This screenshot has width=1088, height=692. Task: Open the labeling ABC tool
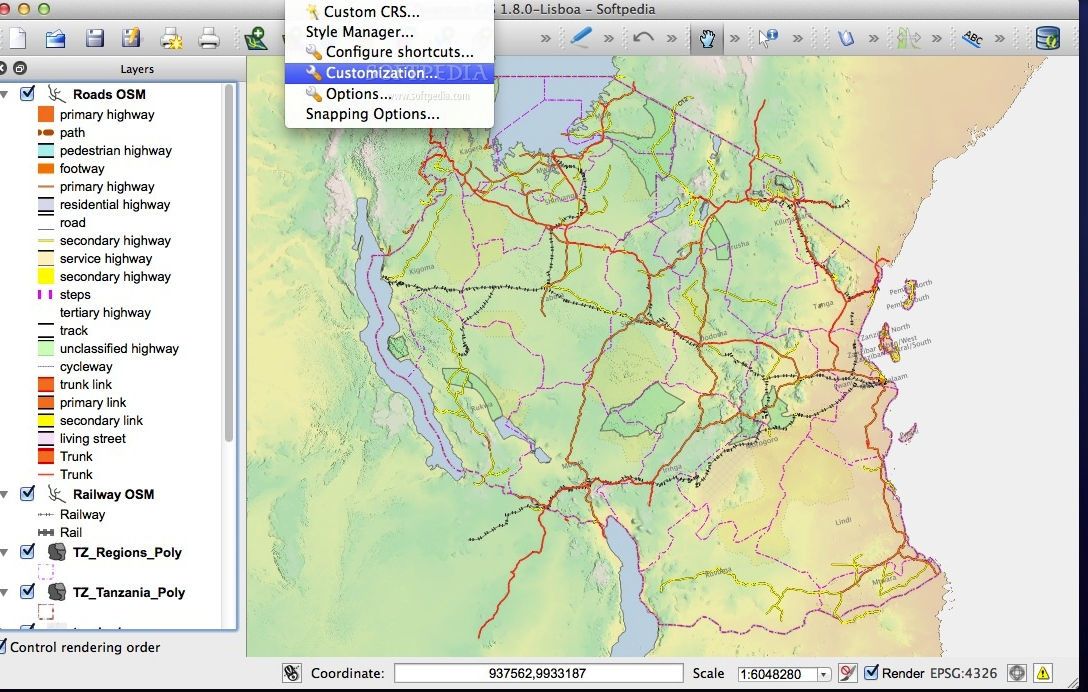[x=972, y=38]
